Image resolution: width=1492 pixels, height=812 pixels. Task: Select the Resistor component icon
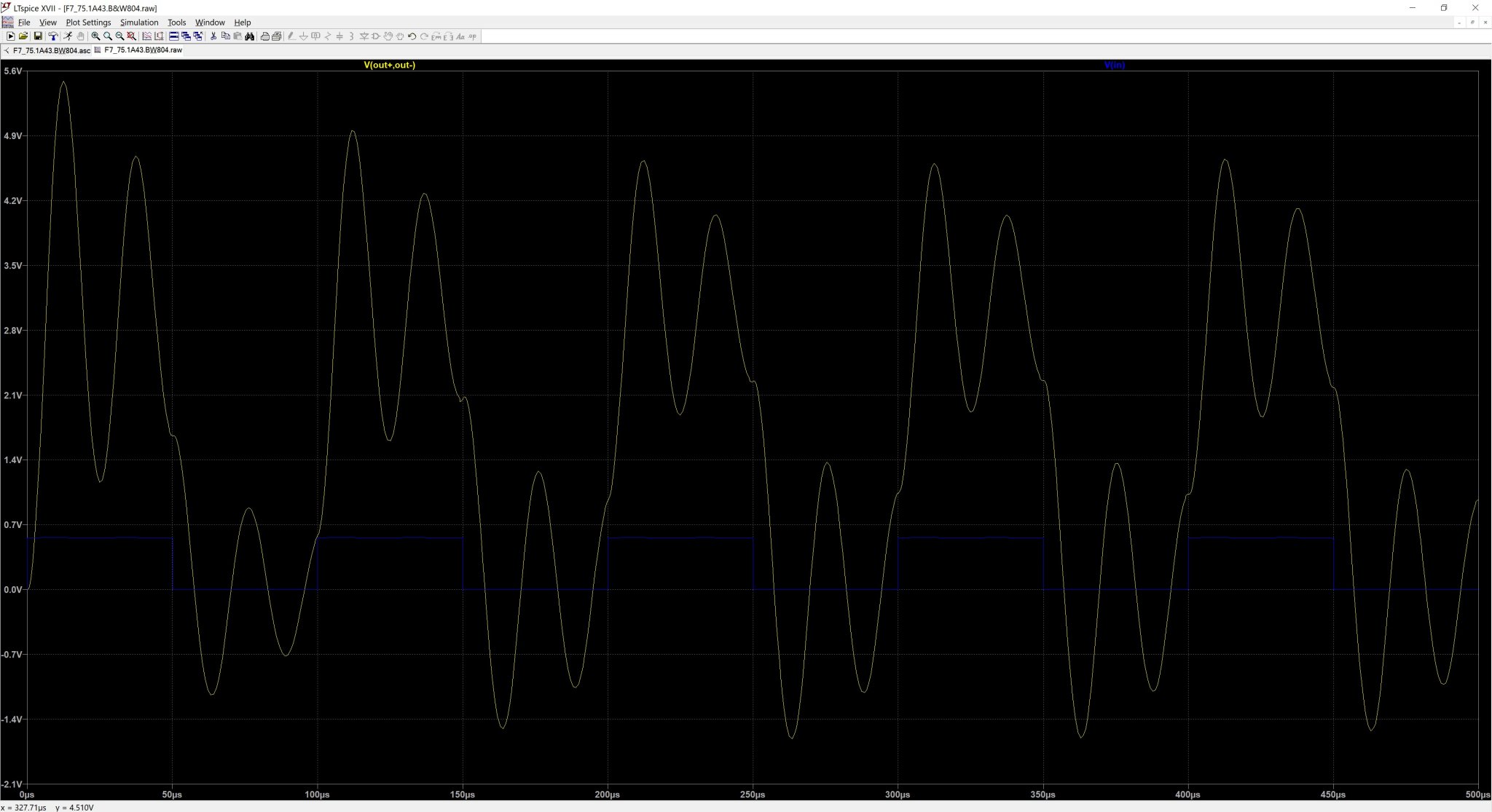click(x=328, y=36)
